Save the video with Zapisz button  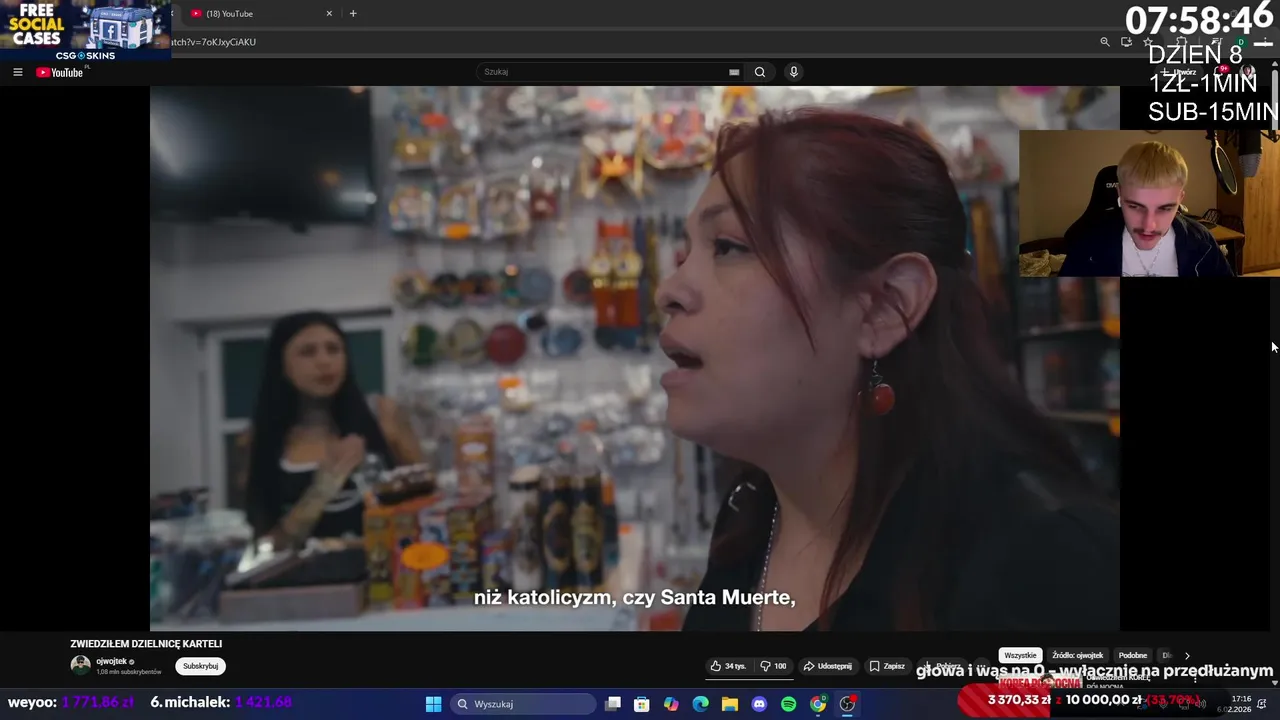click(886, 666)
